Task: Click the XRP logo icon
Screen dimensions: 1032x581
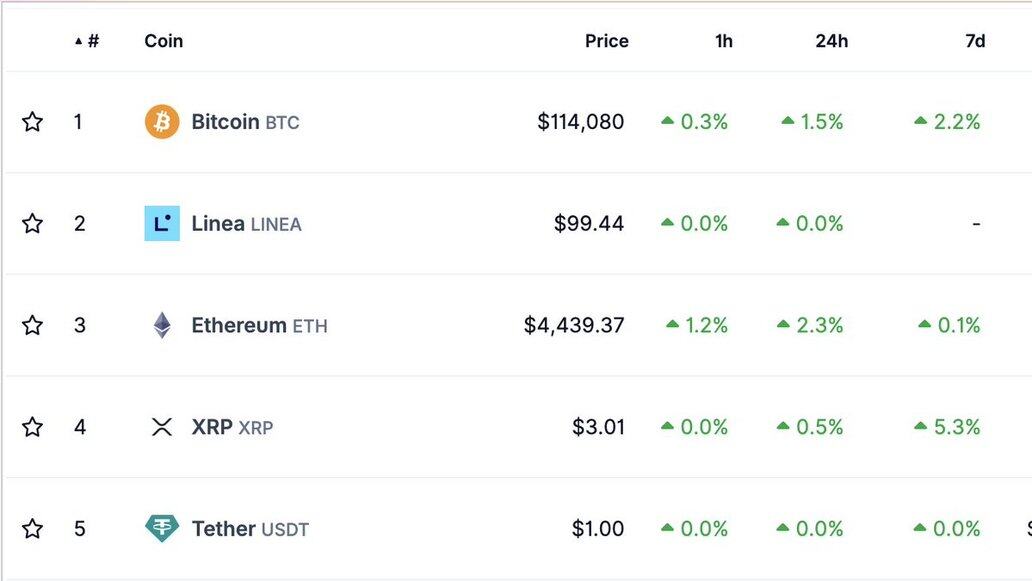Action: pos(162,427)
